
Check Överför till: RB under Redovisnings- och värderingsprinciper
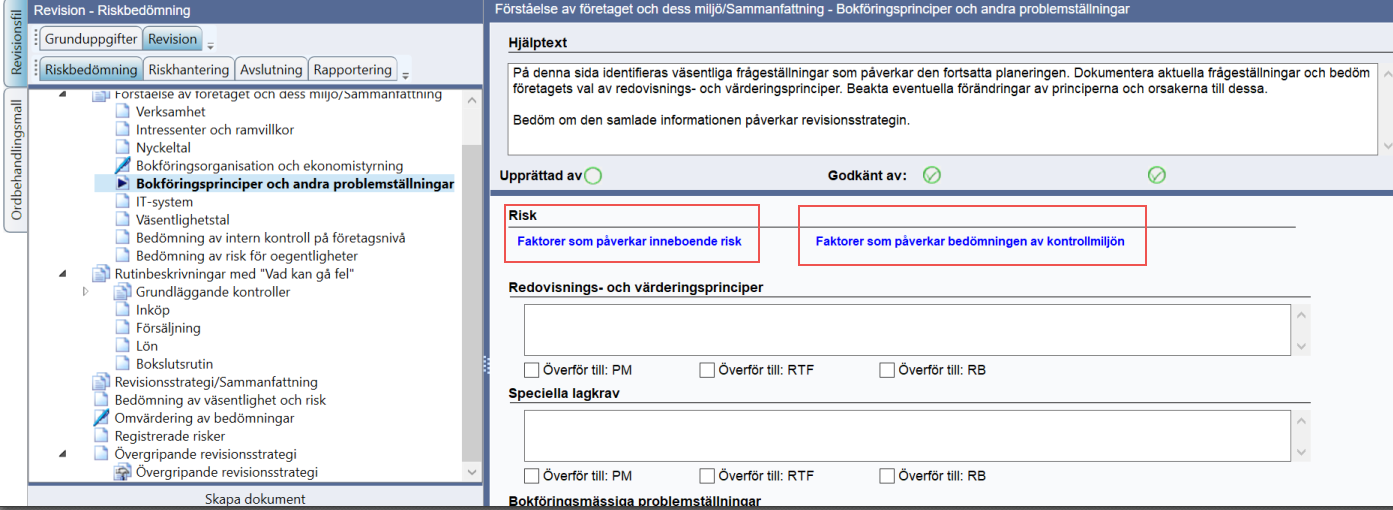[x=887, y=370]
